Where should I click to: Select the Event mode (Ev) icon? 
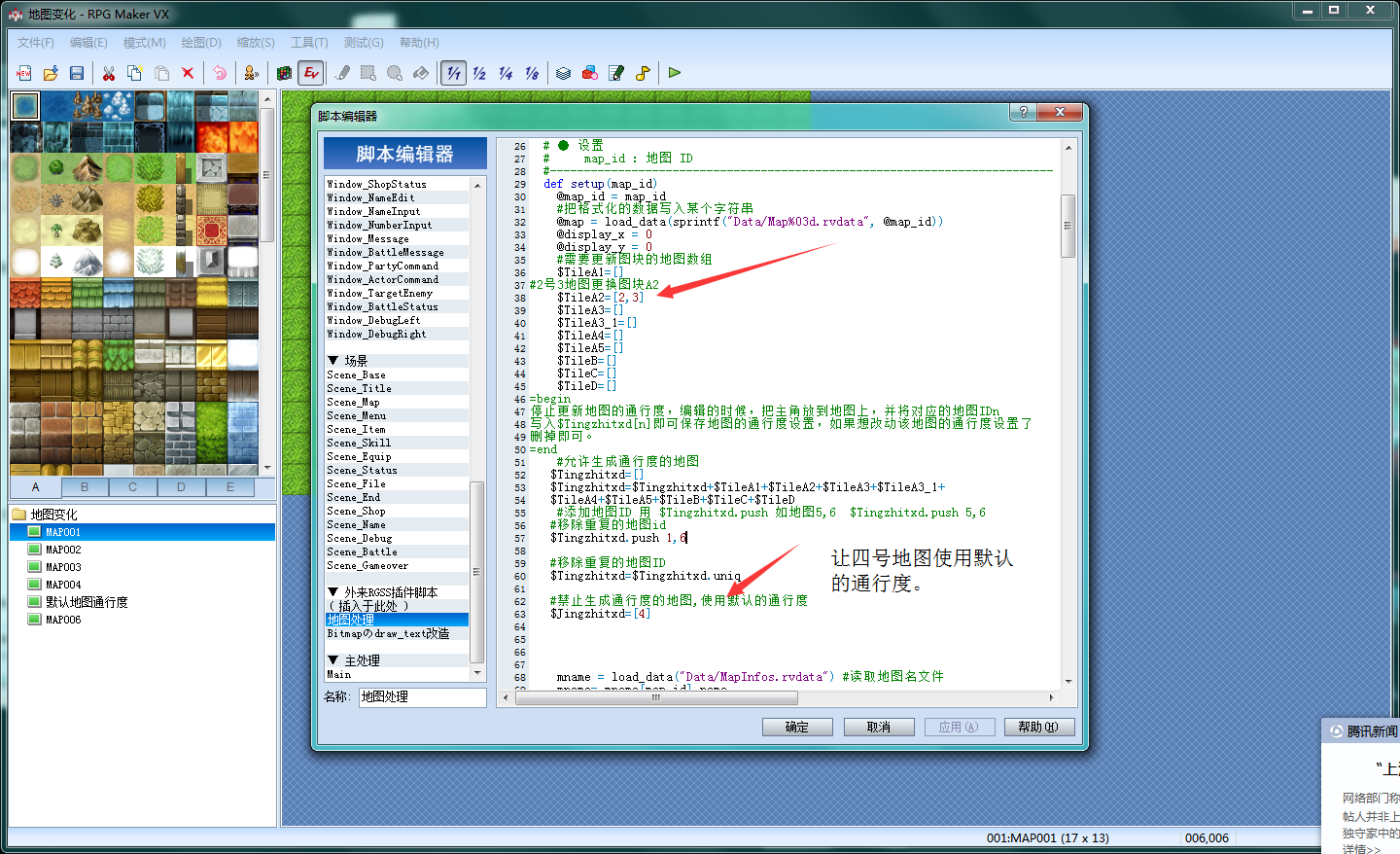311,73
